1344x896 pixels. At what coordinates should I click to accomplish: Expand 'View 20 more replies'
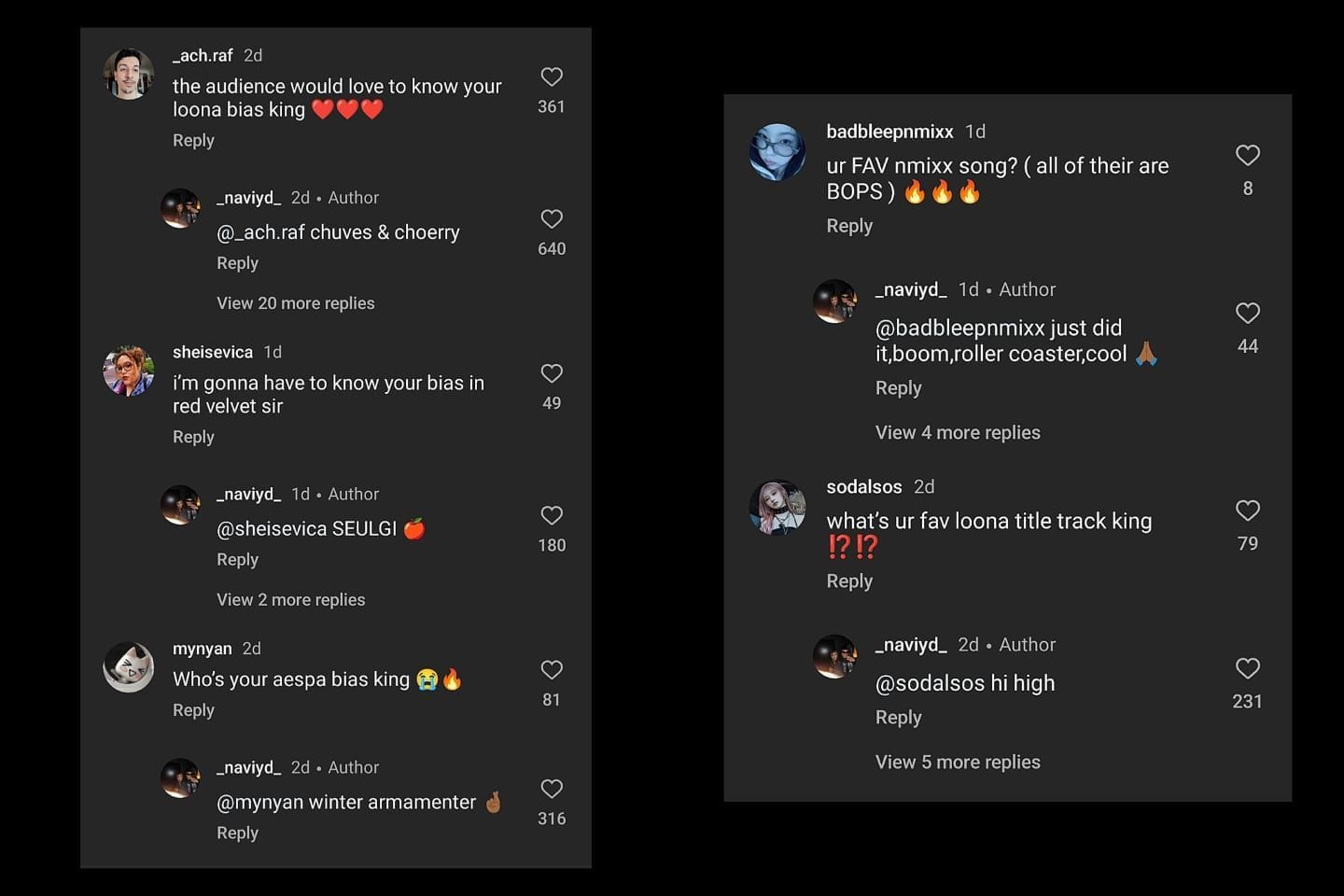pyautogui.click(x=295, y=303)
